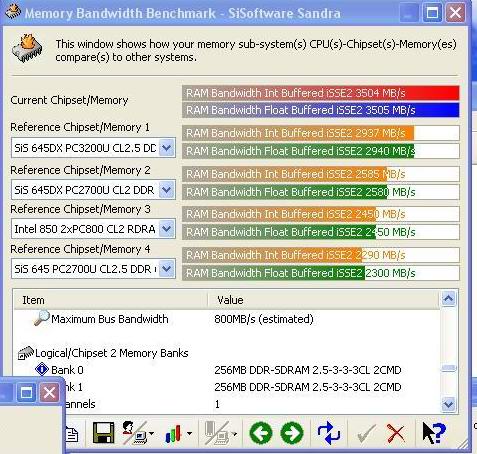Open Reference Chipset/Memory 1 dropdown SiS 645DX PC3200U
This screenshot has height=454, width=477.
point(93,148)
